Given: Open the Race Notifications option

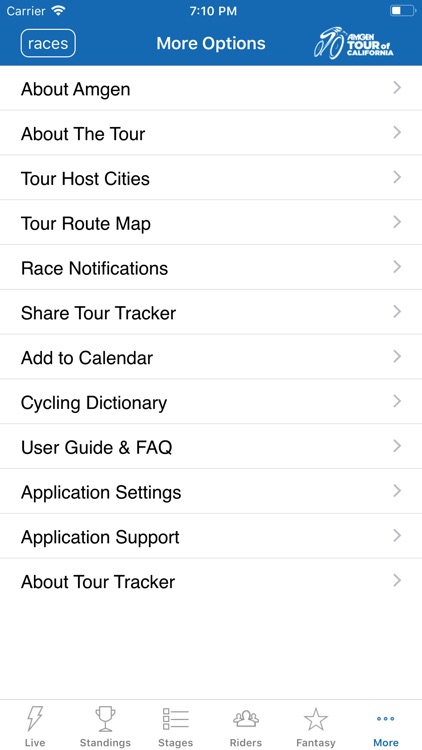Looking at the screenshot, I should pos(211,267).
